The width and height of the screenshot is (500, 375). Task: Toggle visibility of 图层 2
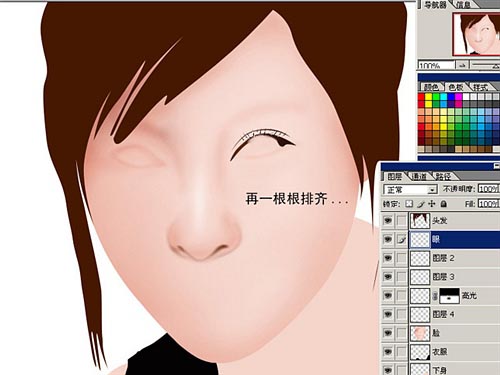388,258
